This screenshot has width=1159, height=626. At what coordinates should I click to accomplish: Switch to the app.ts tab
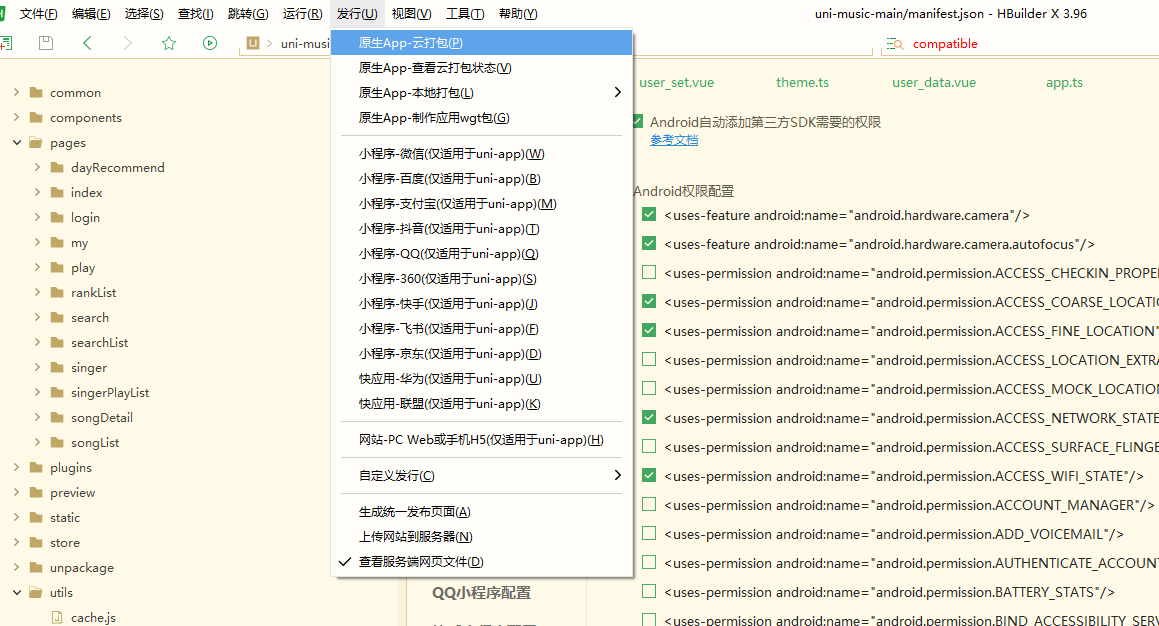pos(1064,83)
